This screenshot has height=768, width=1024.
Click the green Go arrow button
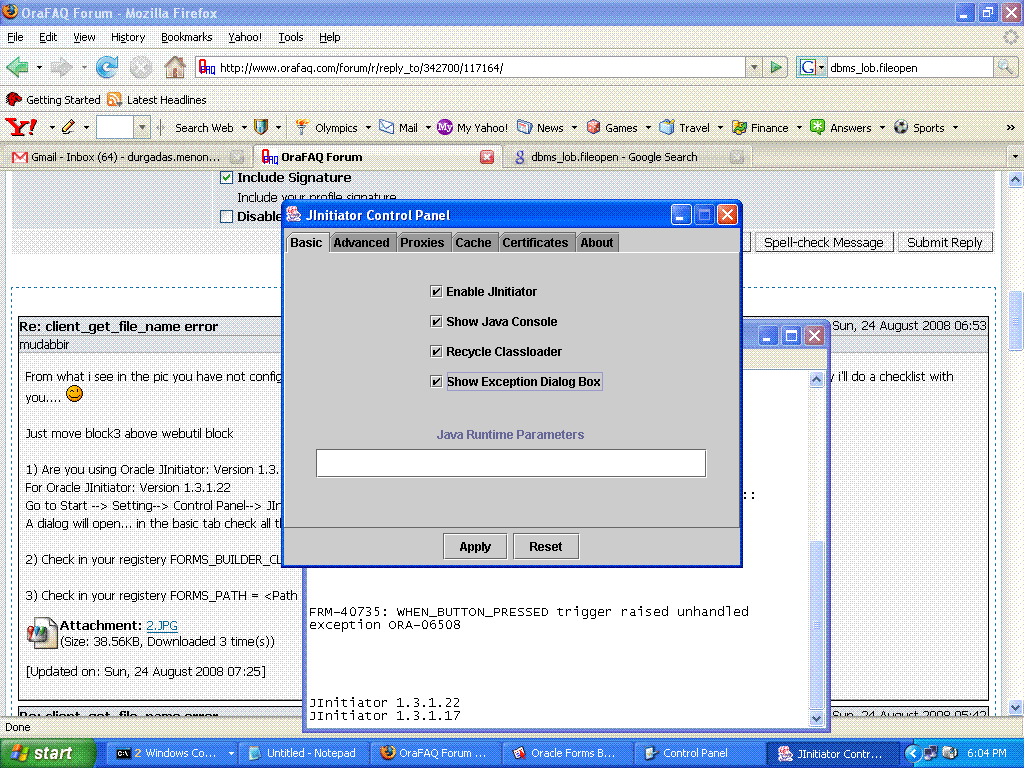point(776,68)
